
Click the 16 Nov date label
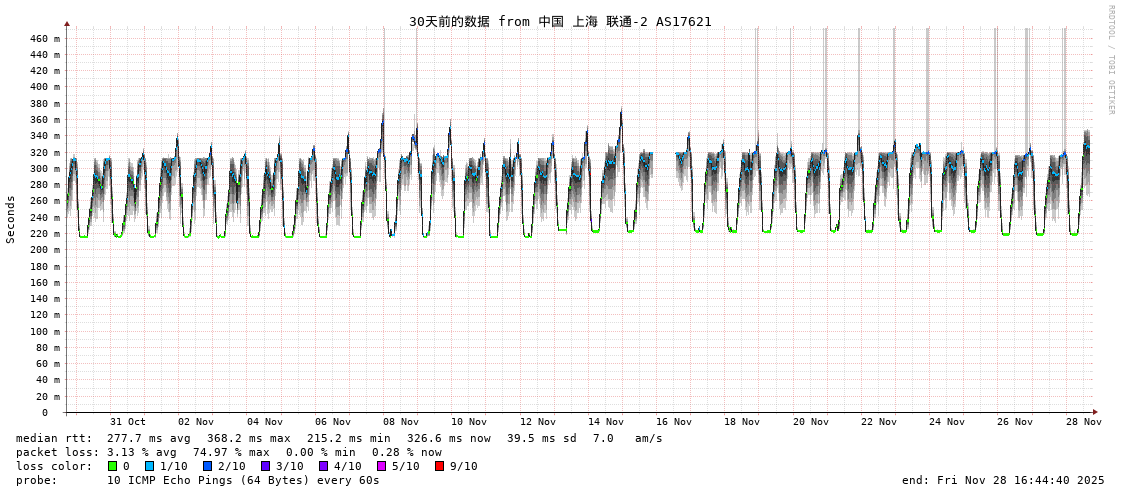pos(674,422)
